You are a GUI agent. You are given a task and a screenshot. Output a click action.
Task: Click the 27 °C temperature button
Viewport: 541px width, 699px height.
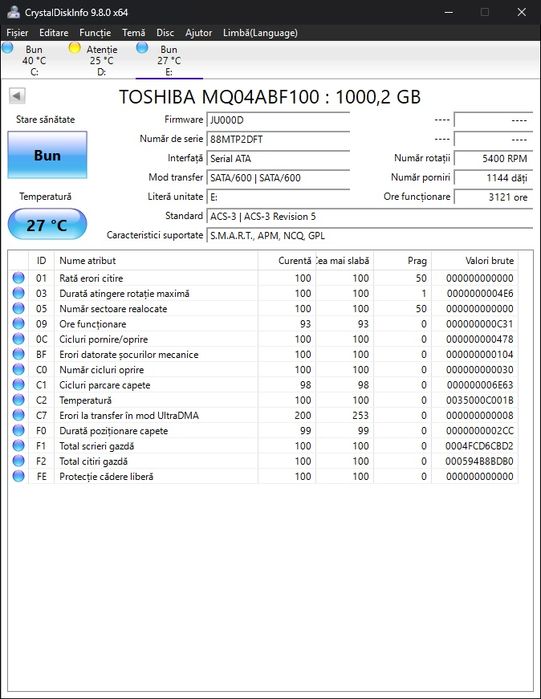47,224
